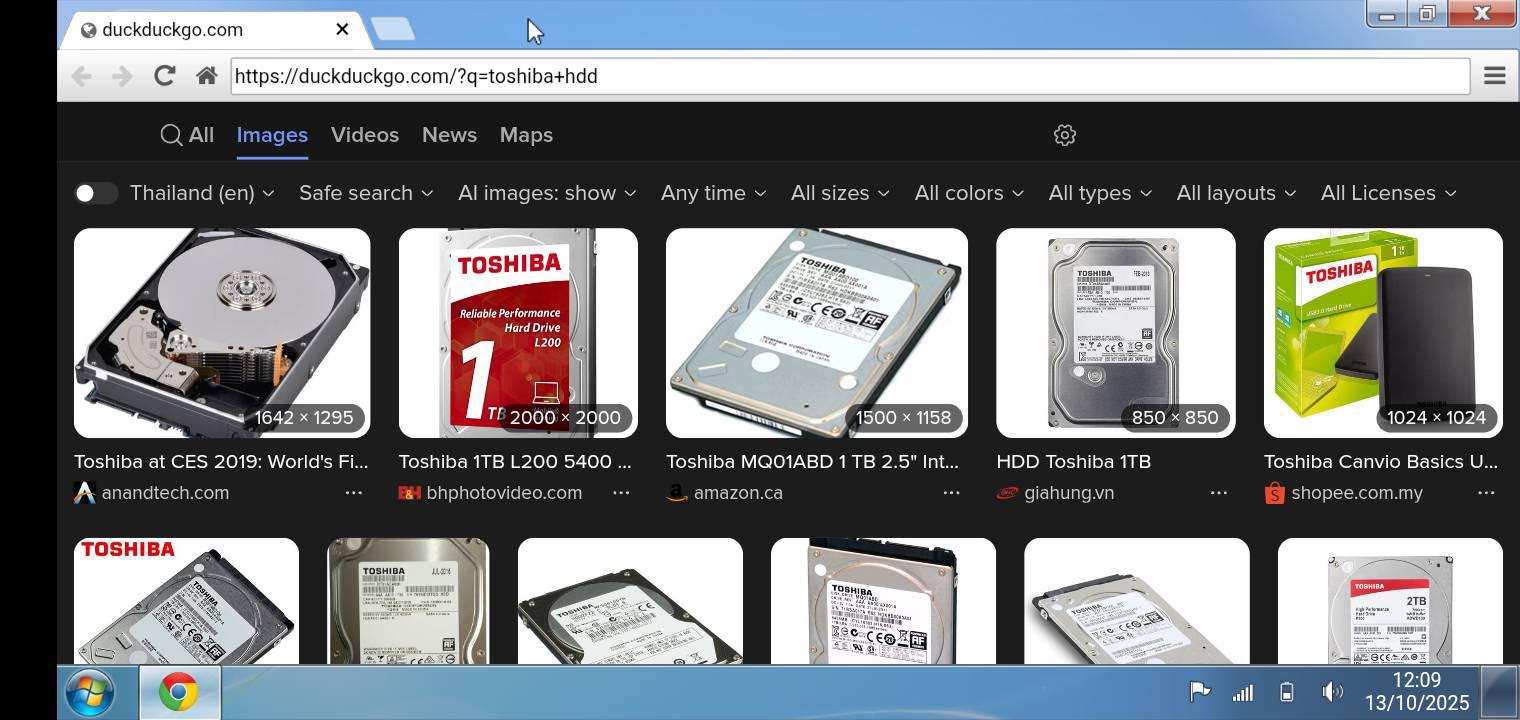Open the volume speaker tray icon
This screenshot has height=720, width=1520.
click(x=1331, y=692)
